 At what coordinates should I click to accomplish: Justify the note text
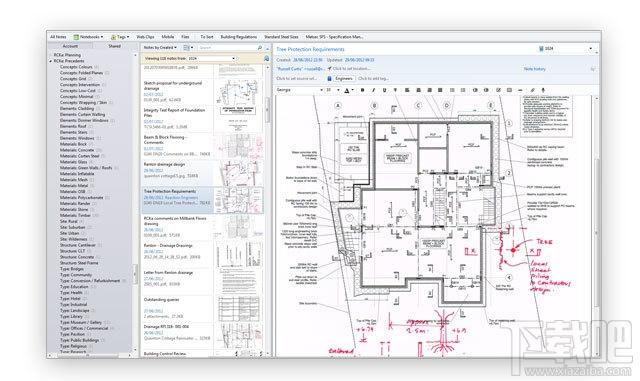pos(440,90)
